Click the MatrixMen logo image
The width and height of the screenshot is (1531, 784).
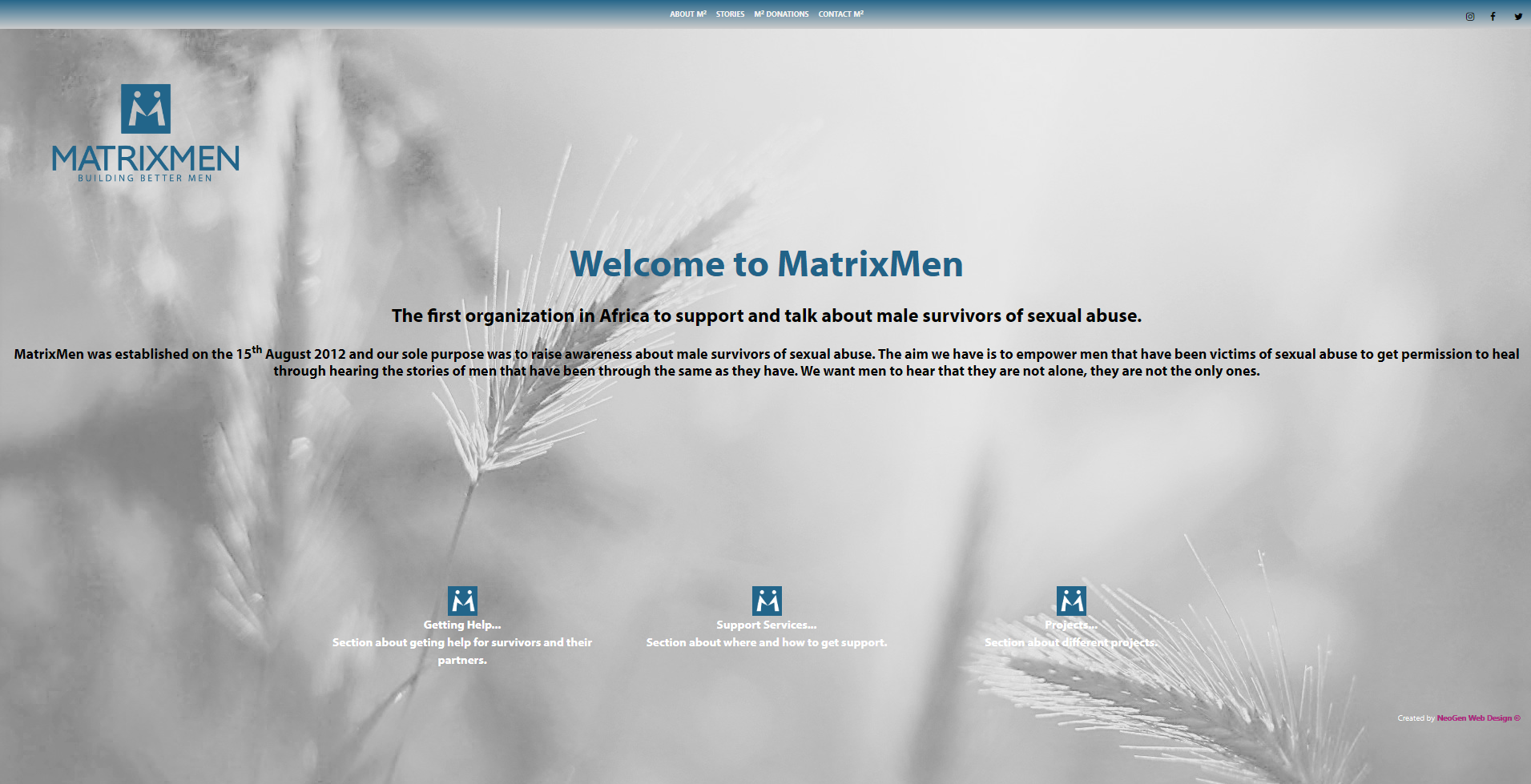click(x=145, y=133)
